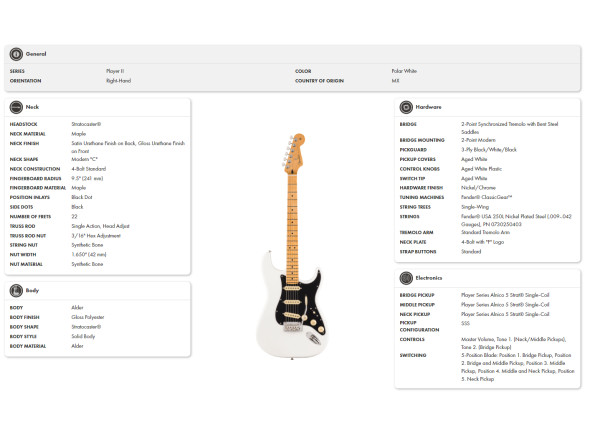
Task: Click the BODY FINISH label
Action: tap(24, 317)
